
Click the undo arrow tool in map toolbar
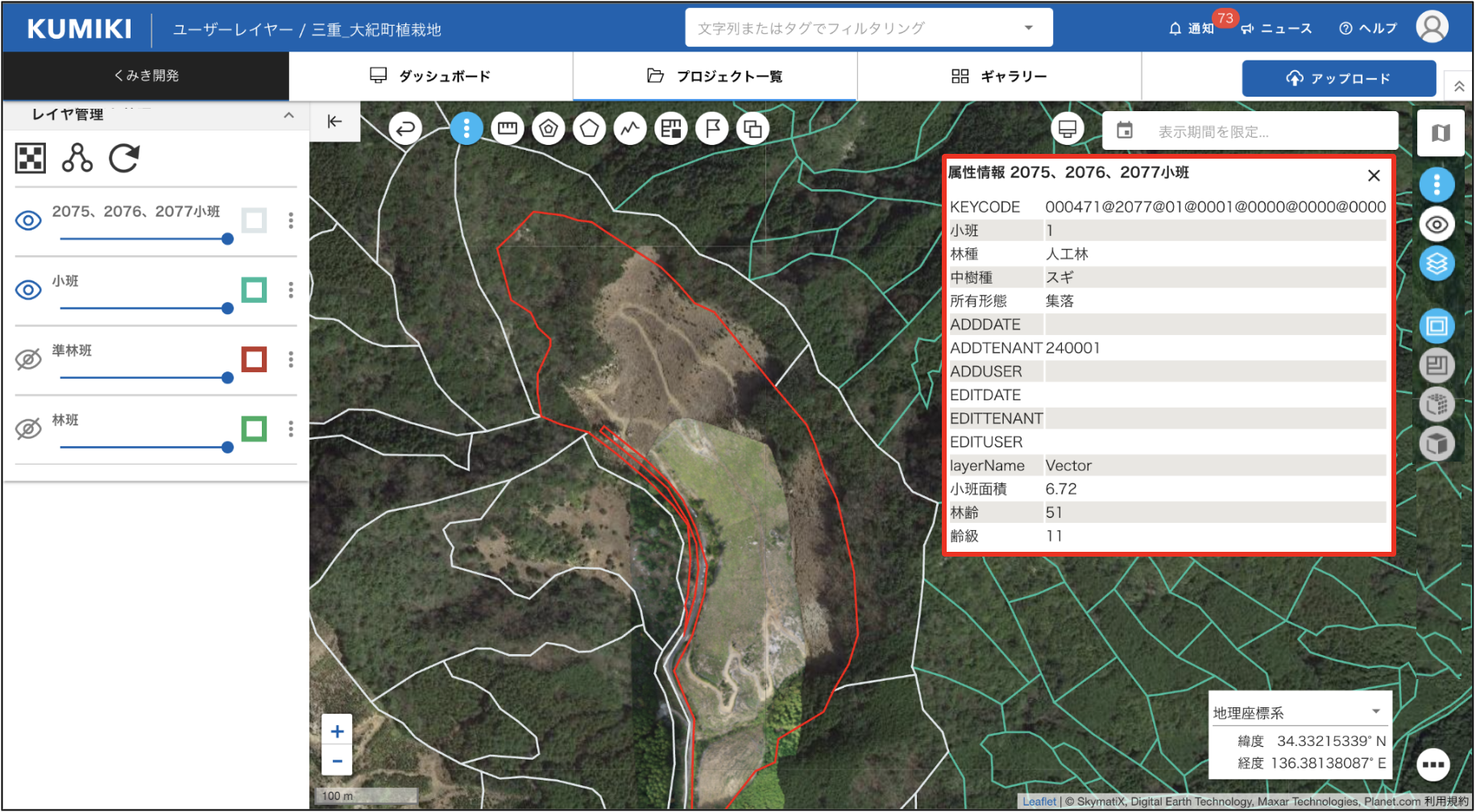point(405,129)
